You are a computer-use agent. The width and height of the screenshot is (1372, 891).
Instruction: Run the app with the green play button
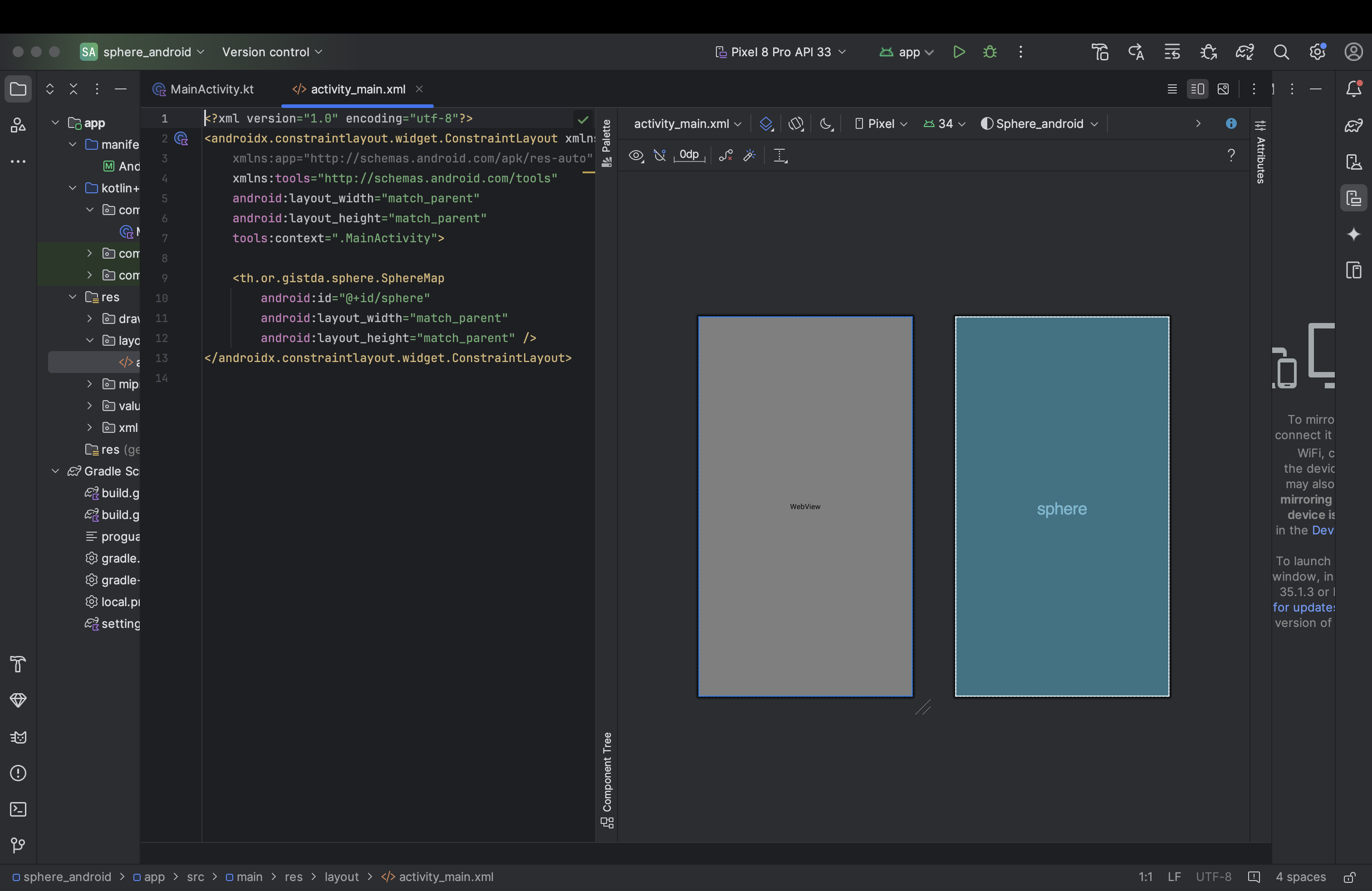click(959, 52)
